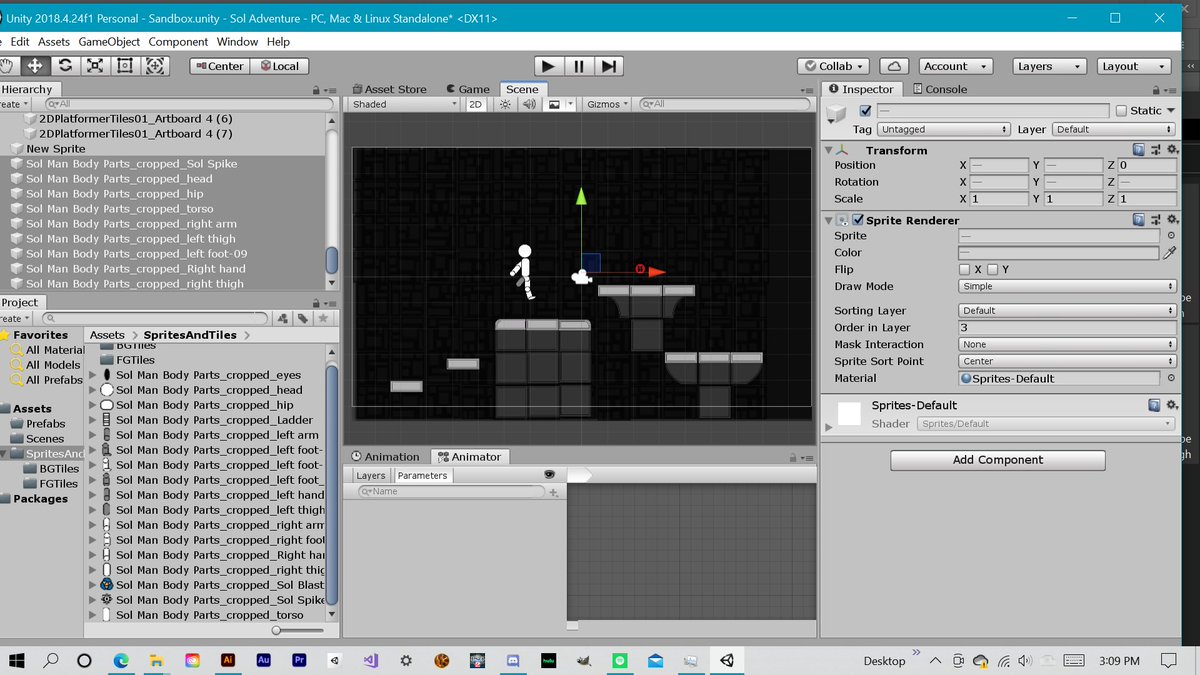Open the Collab button
The width and height of the screenshot is (1200, 675).
[x=835, y=66]
